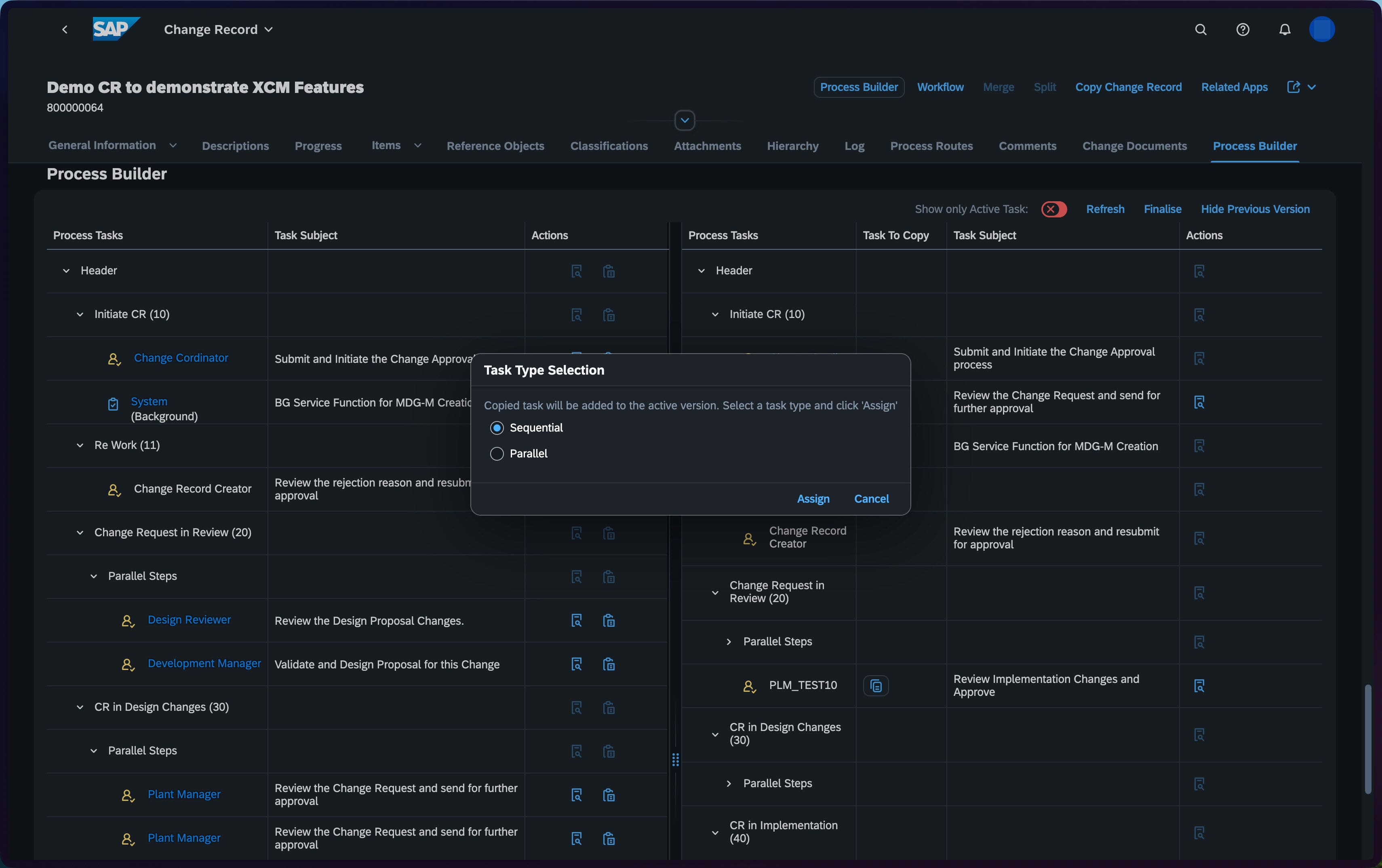This screenshot has height=868, width=1382.
Task: Click paste icon for CR in Design Changes (30) left row
Action: [609, 708]
